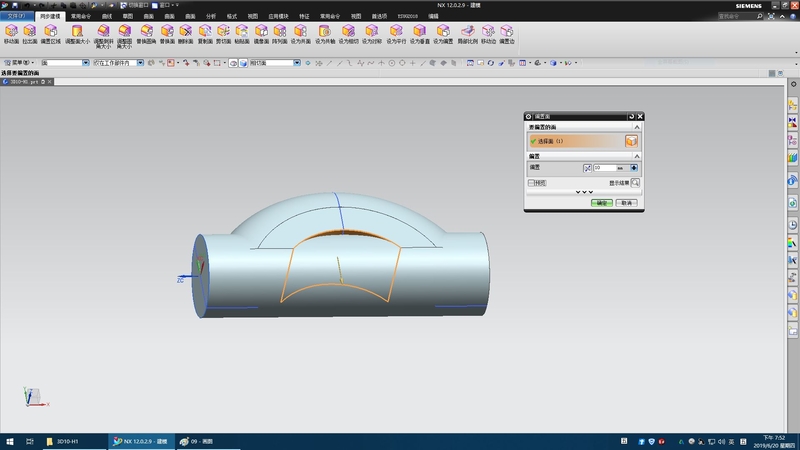This screenshot has width=800, height=450.
Task: Click the select-face cube icon in dialog
Action: [x=631, y=142]
